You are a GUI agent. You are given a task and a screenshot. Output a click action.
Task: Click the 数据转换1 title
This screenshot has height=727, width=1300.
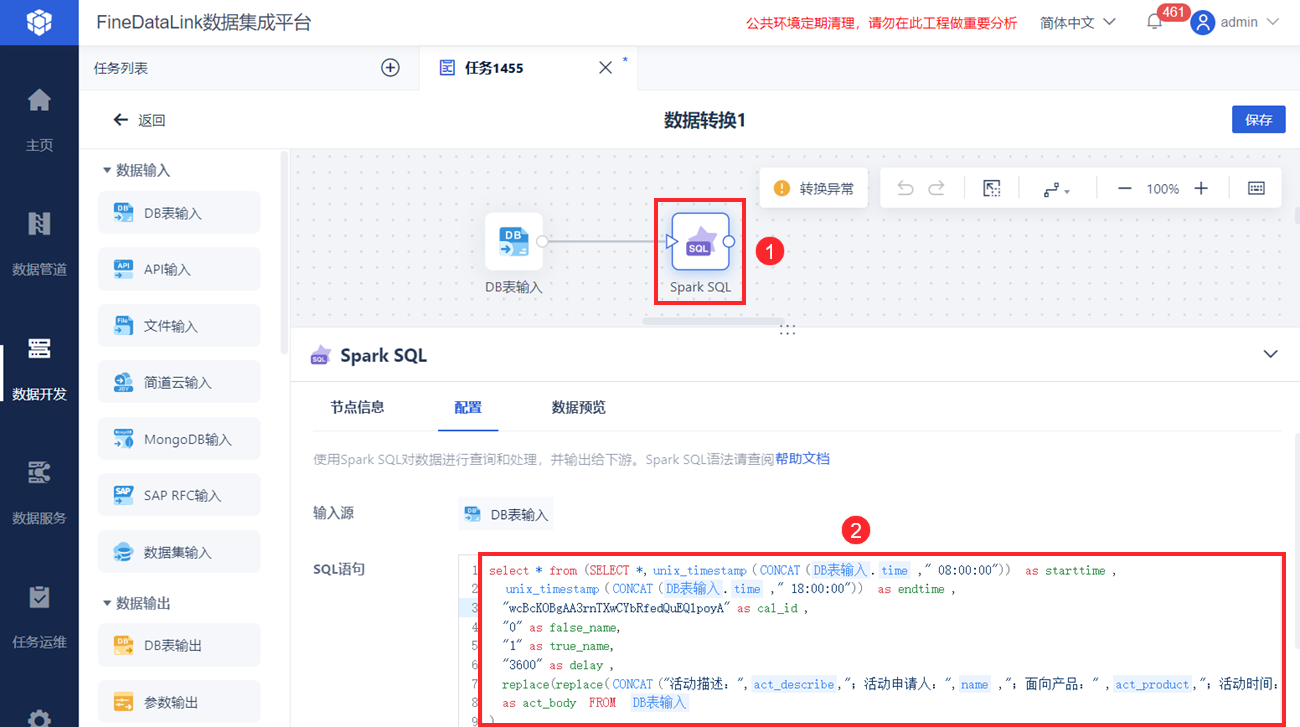tap(705, 120)
